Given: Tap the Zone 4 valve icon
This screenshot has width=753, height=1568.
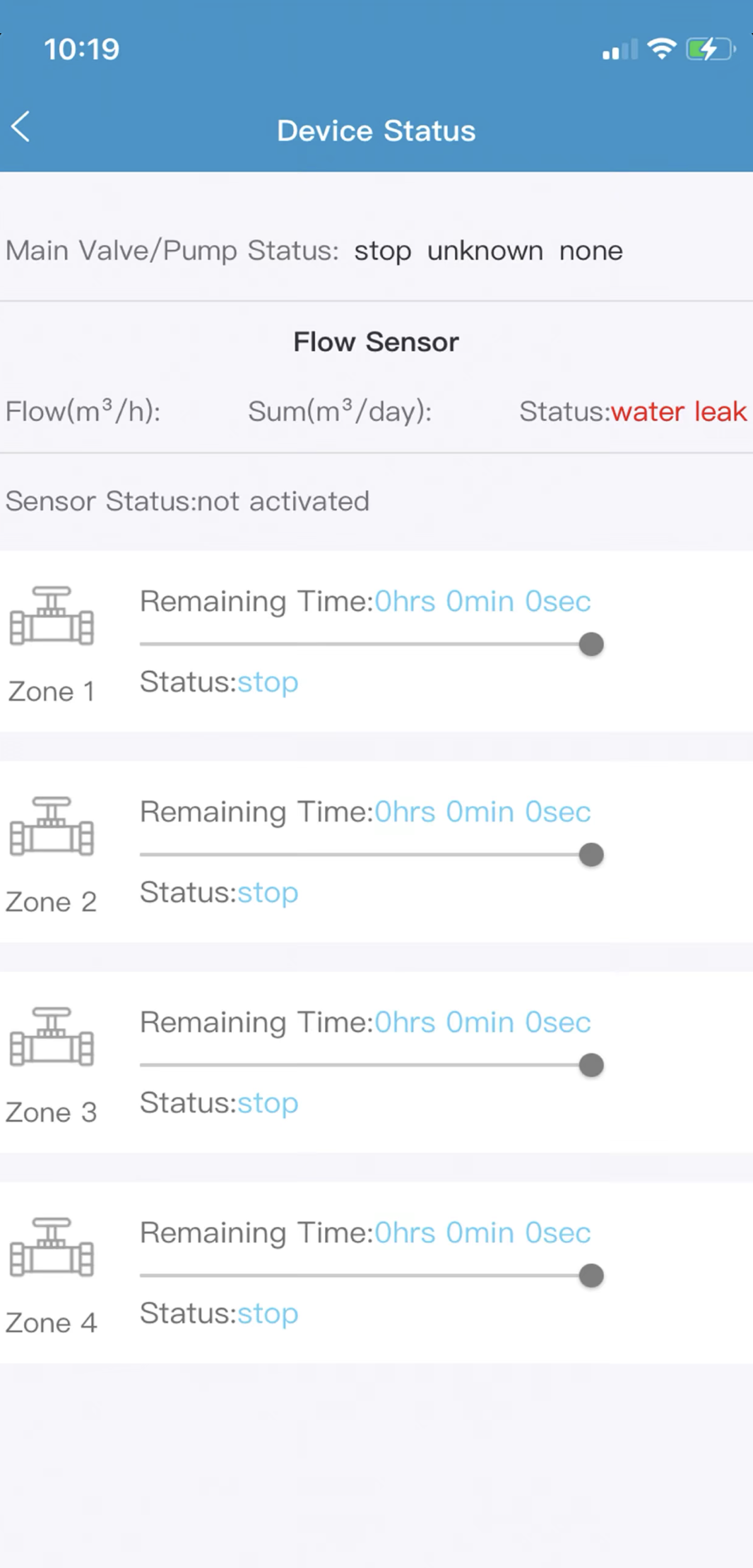Looking at the screenshot, I should pyautogui.click(x=52, y=1247).
